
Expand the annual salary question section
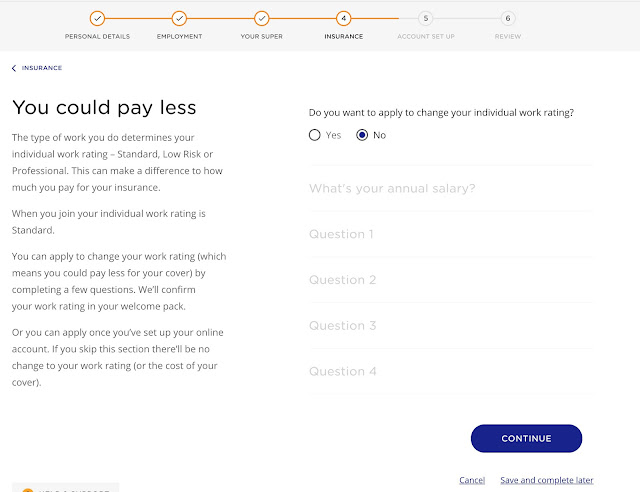click(x=451, y=188)
